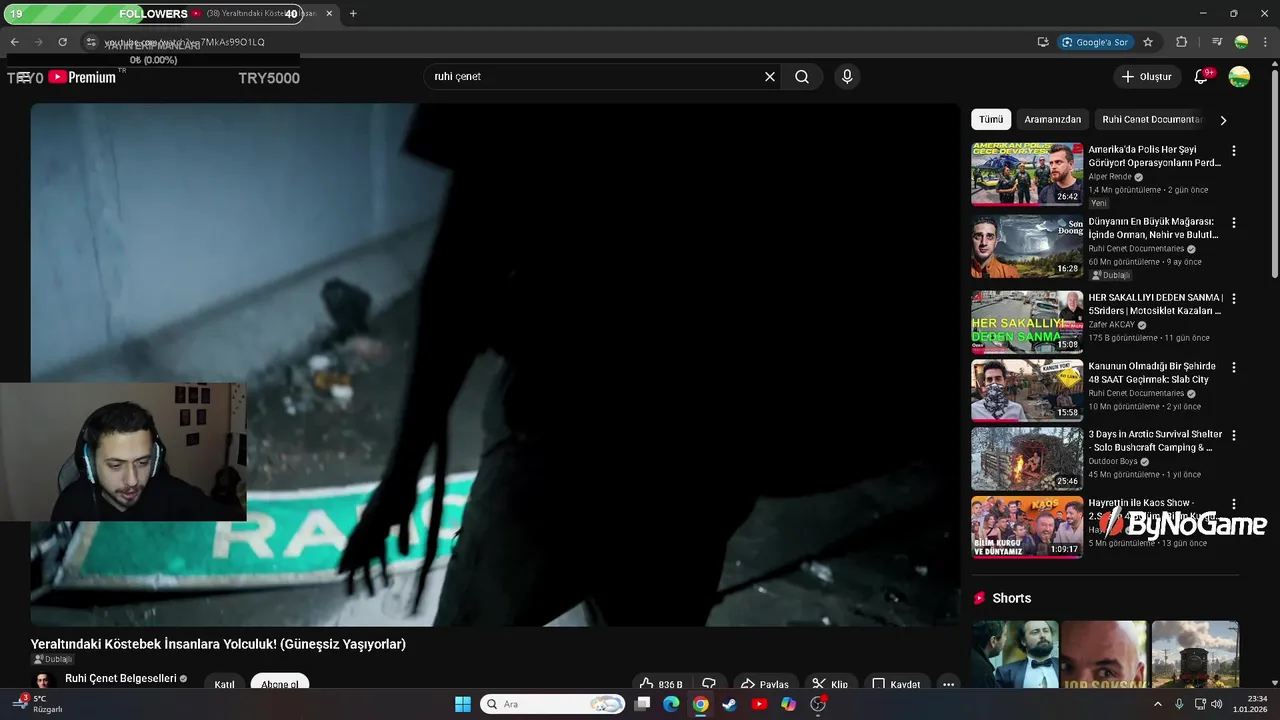Click the Klip scissors button
Viewport: 1280px width, 720px height.
[x=830, y=684]
